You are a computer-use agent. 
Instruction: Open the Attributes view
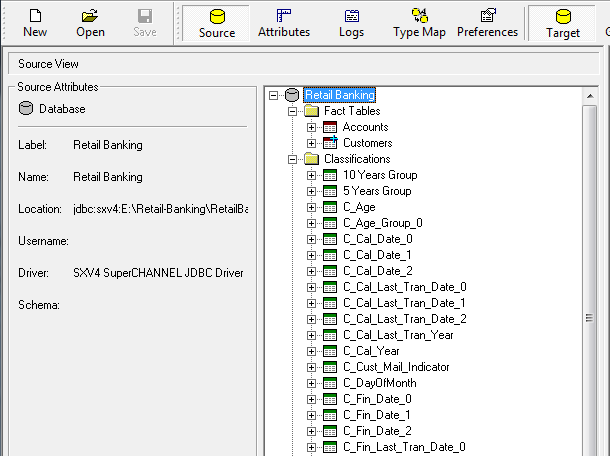(x=284, y=22)
